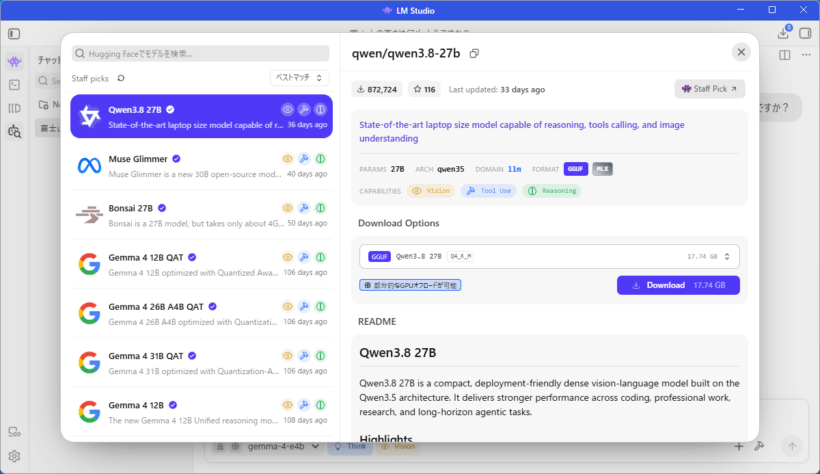Open the Staff Pick link button
The width and height of the screenshot is (820, 474).
[710, 89]
